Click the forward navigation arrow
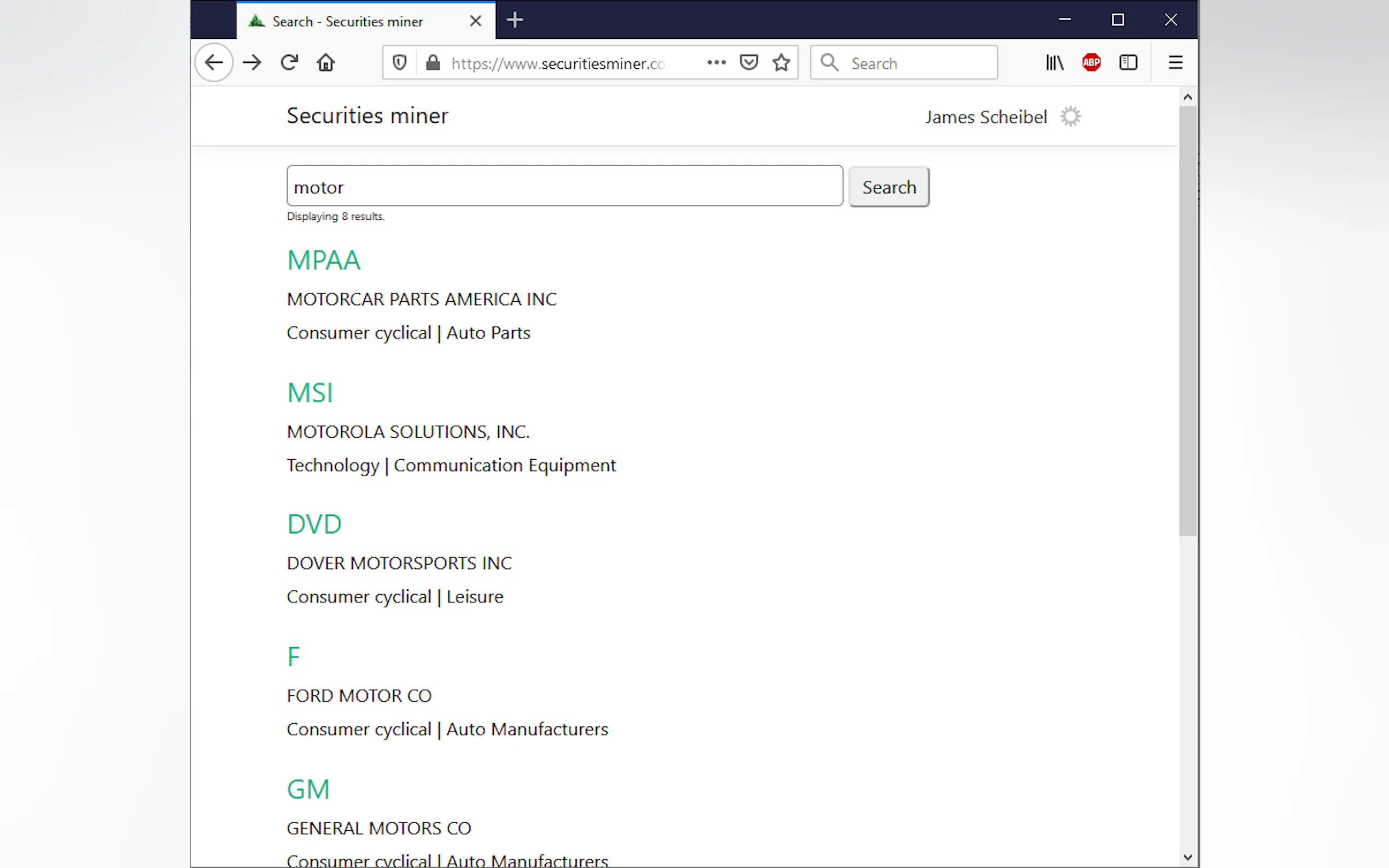This screenshot has width=1389, height=868. 252,62
